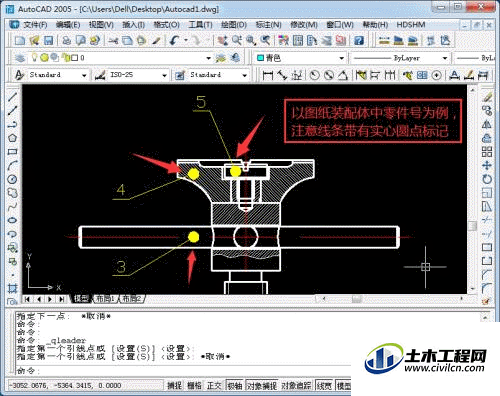Select the Circle tool in the draw toolbar

pyautogui.click(x=12, y=179)
